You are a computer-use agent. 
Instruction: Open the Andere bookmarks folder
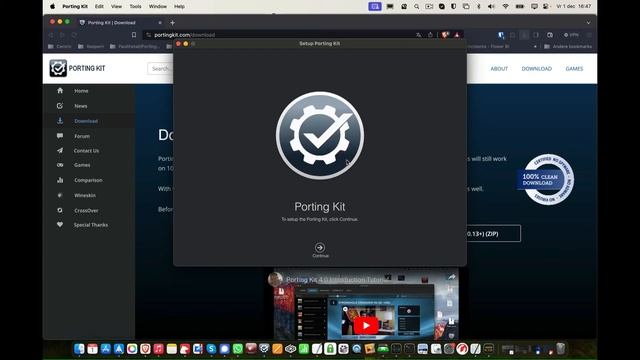pos(568,47)
